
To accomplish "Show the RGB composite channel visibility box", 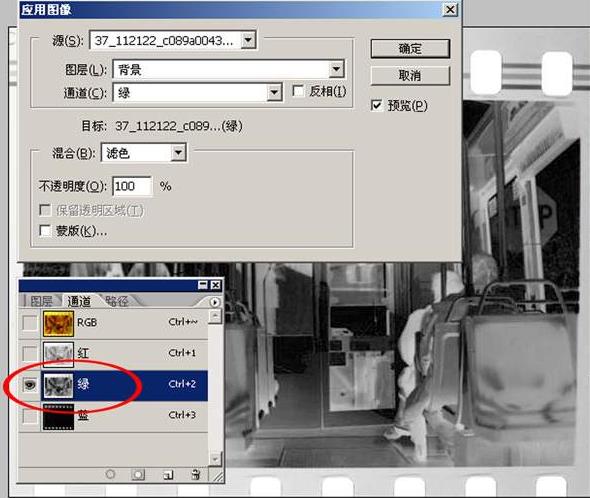I will coord(30,323).
